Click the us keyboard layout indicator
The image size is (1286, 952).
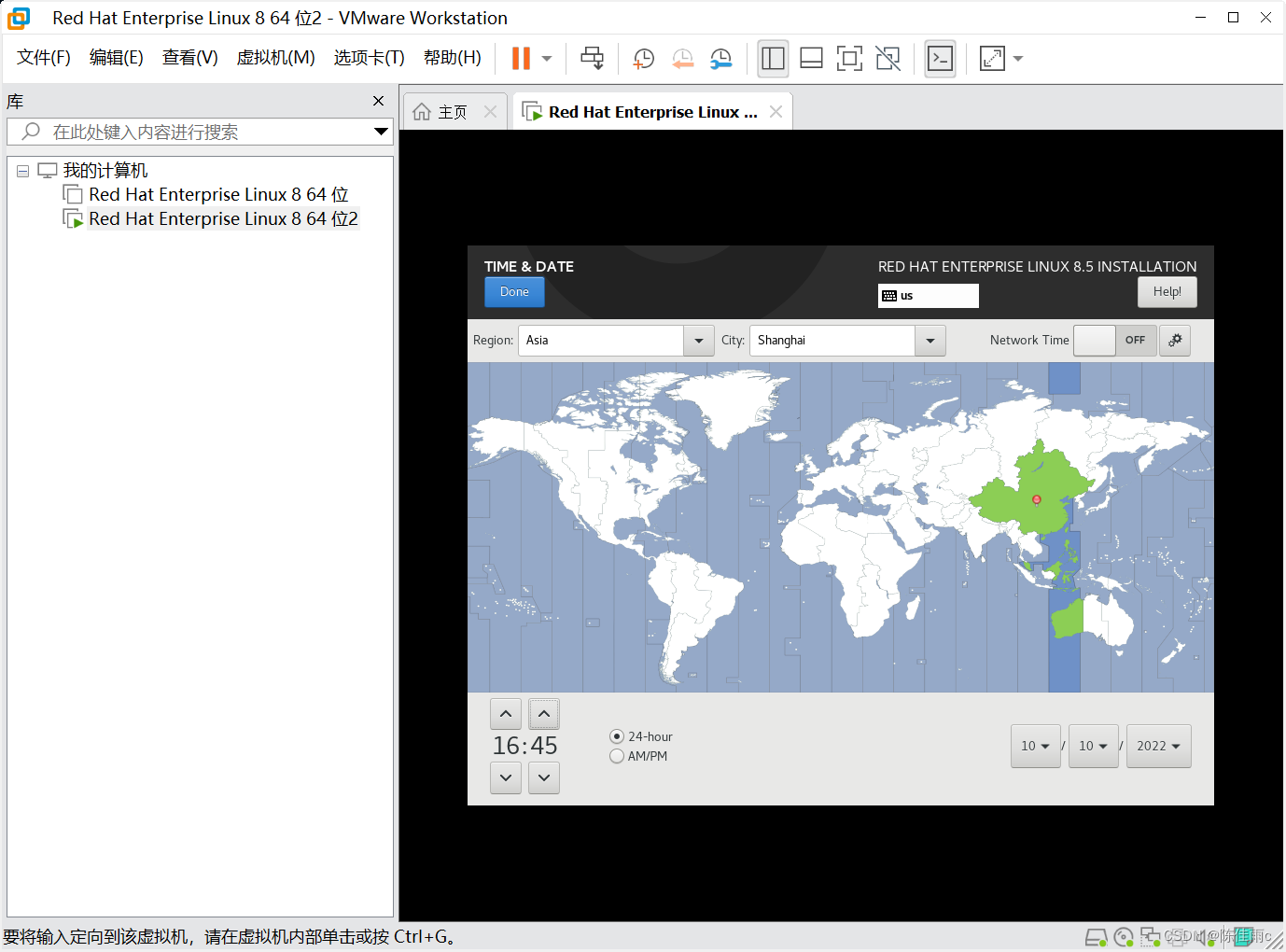[929, 296]
